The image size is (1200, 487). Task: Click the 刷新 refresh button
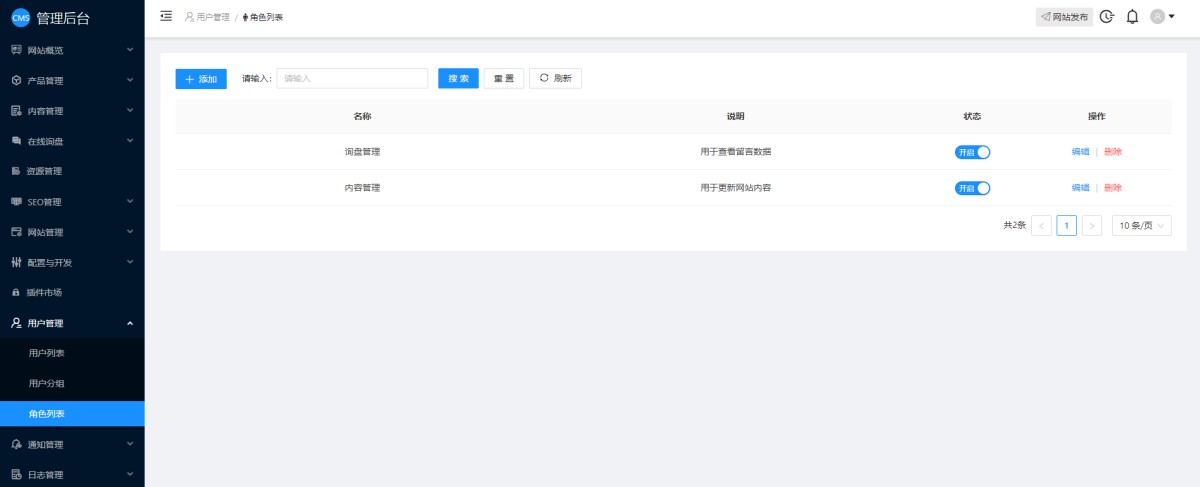(555, 79)
